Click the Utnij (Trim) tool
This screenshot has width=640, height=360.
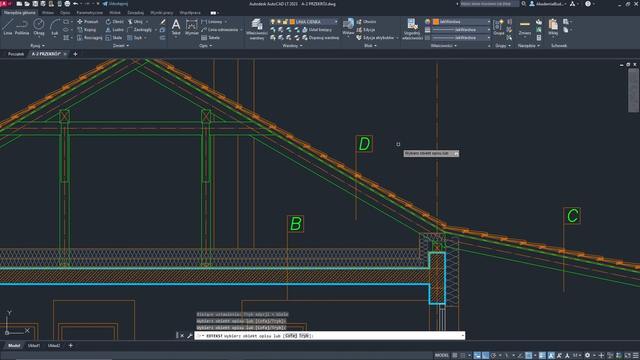135,22
